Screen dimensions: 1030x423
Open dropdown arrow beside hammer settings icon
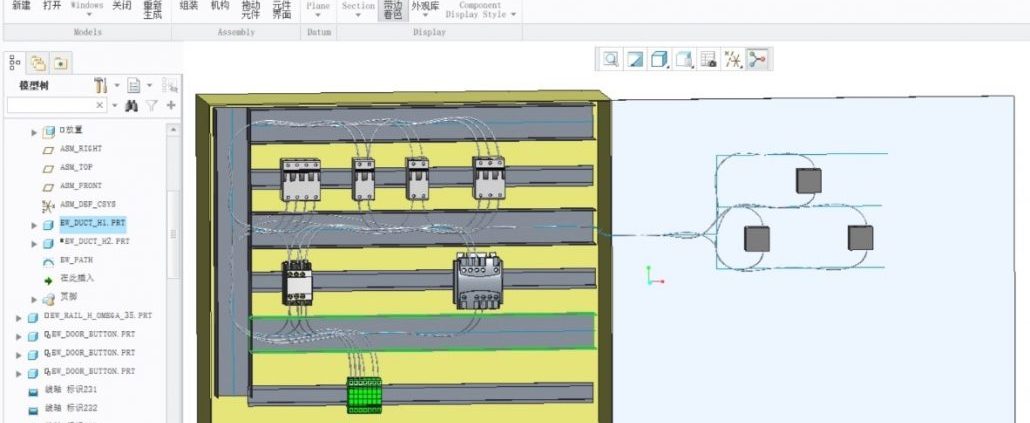click(117, 85)
